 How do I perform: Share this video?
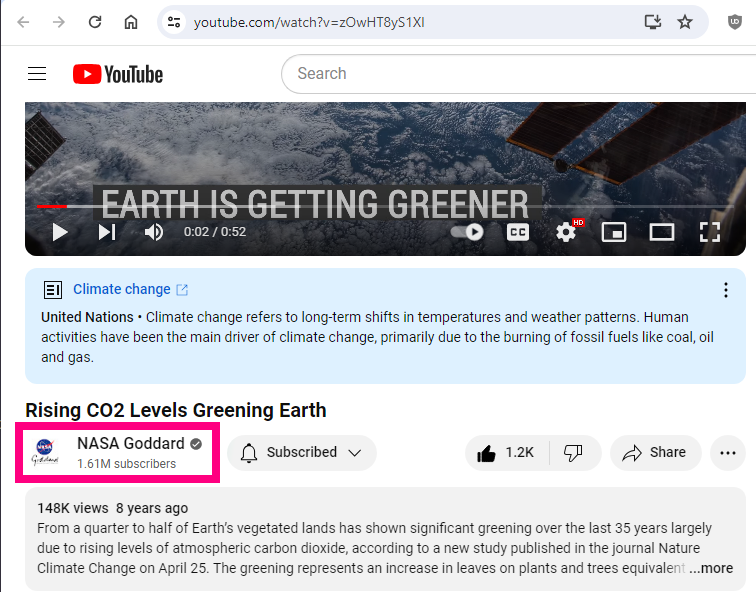point(654,453)
